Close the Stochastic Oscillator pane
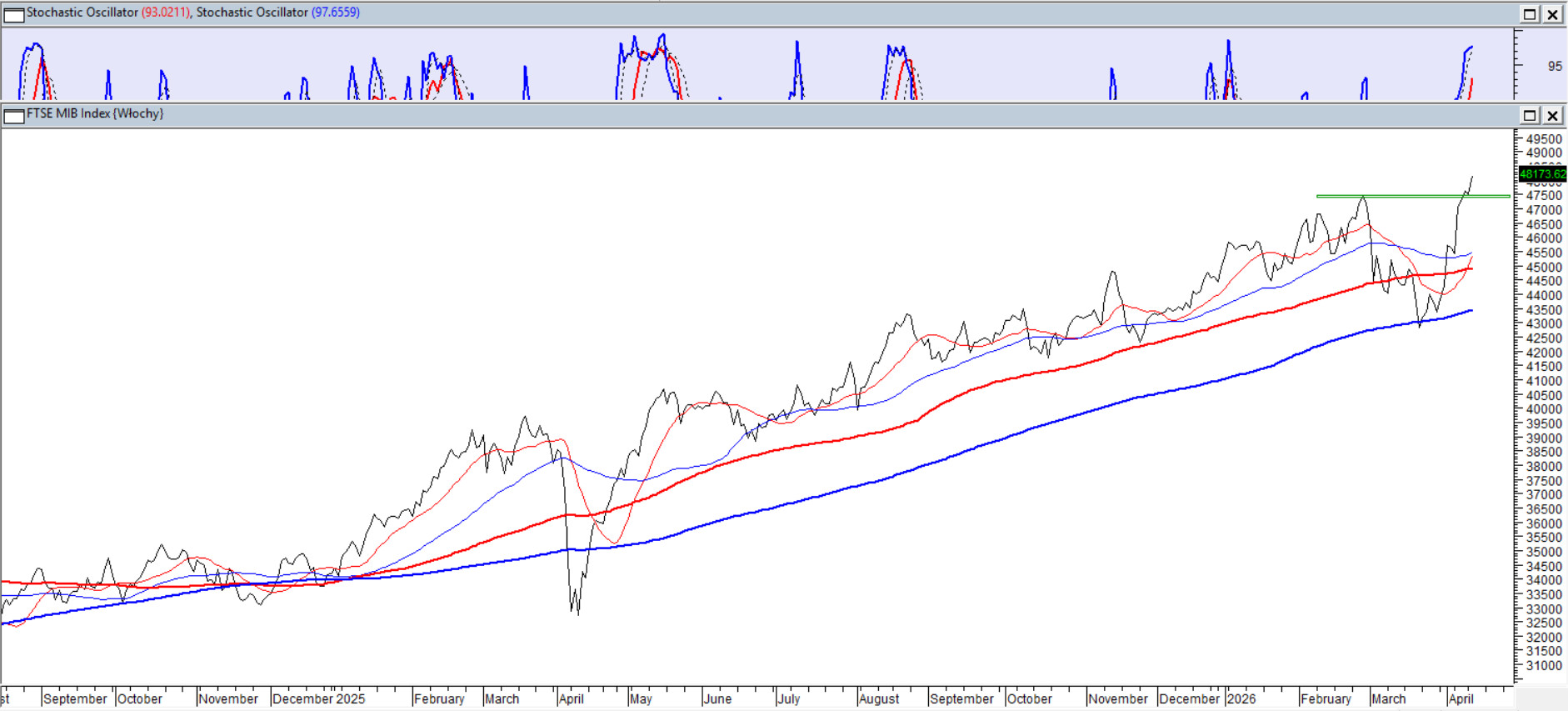Viewport: 1568px width, 711px height. [1553, 14]
